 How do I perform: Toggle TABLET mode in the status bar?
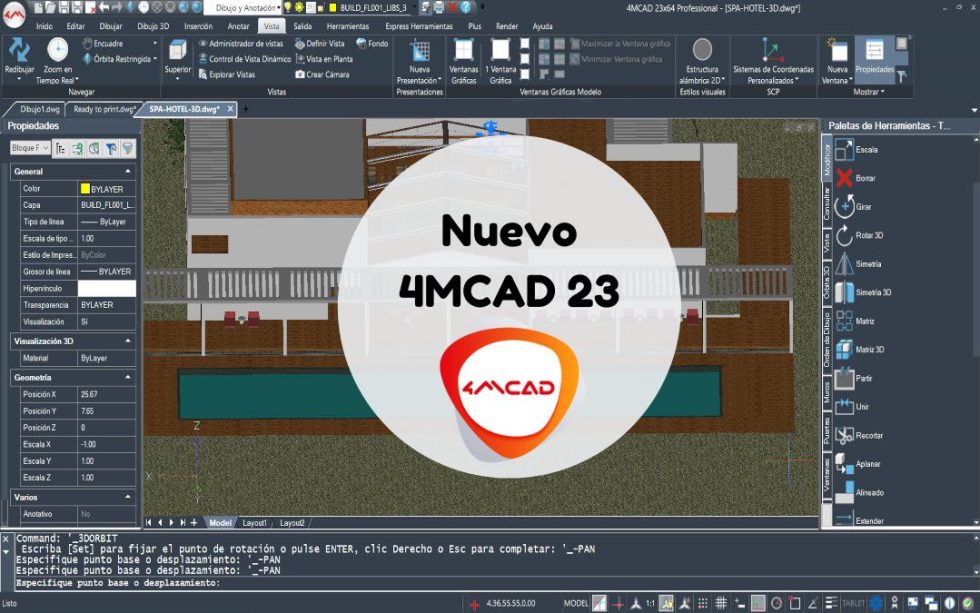851,602
